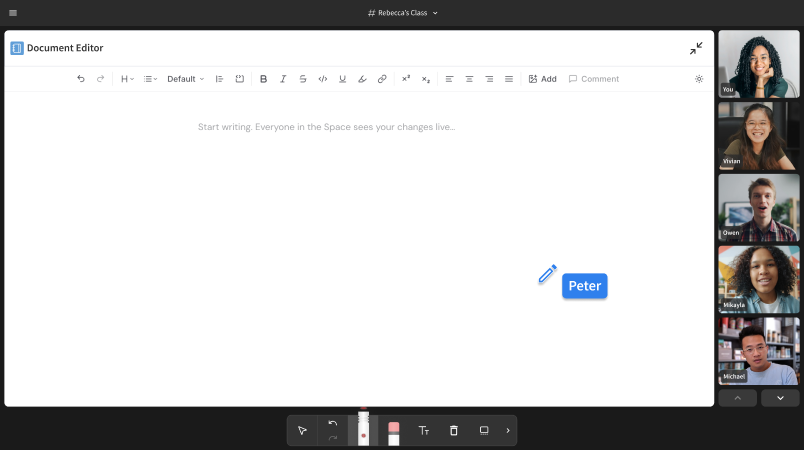Image resolution: width=804 pixels, height=450 pixels.
Task: Select the text highlighter tool
Action: (362, 79)
